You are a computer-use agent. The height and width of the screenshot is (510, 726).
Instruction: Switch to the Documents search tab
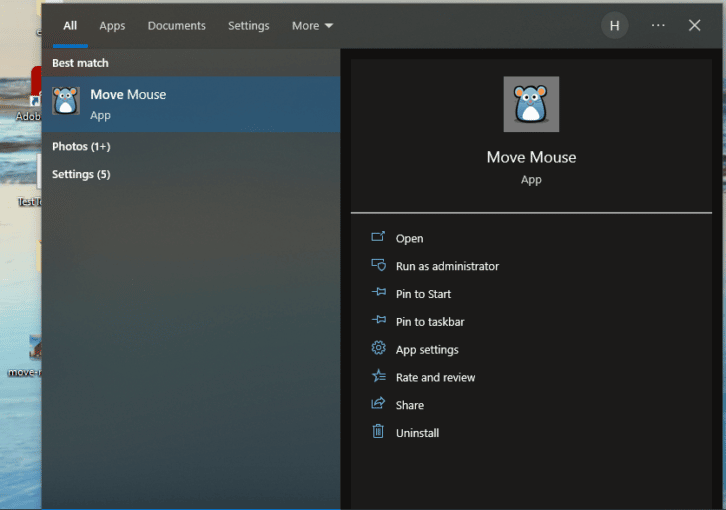176,26
